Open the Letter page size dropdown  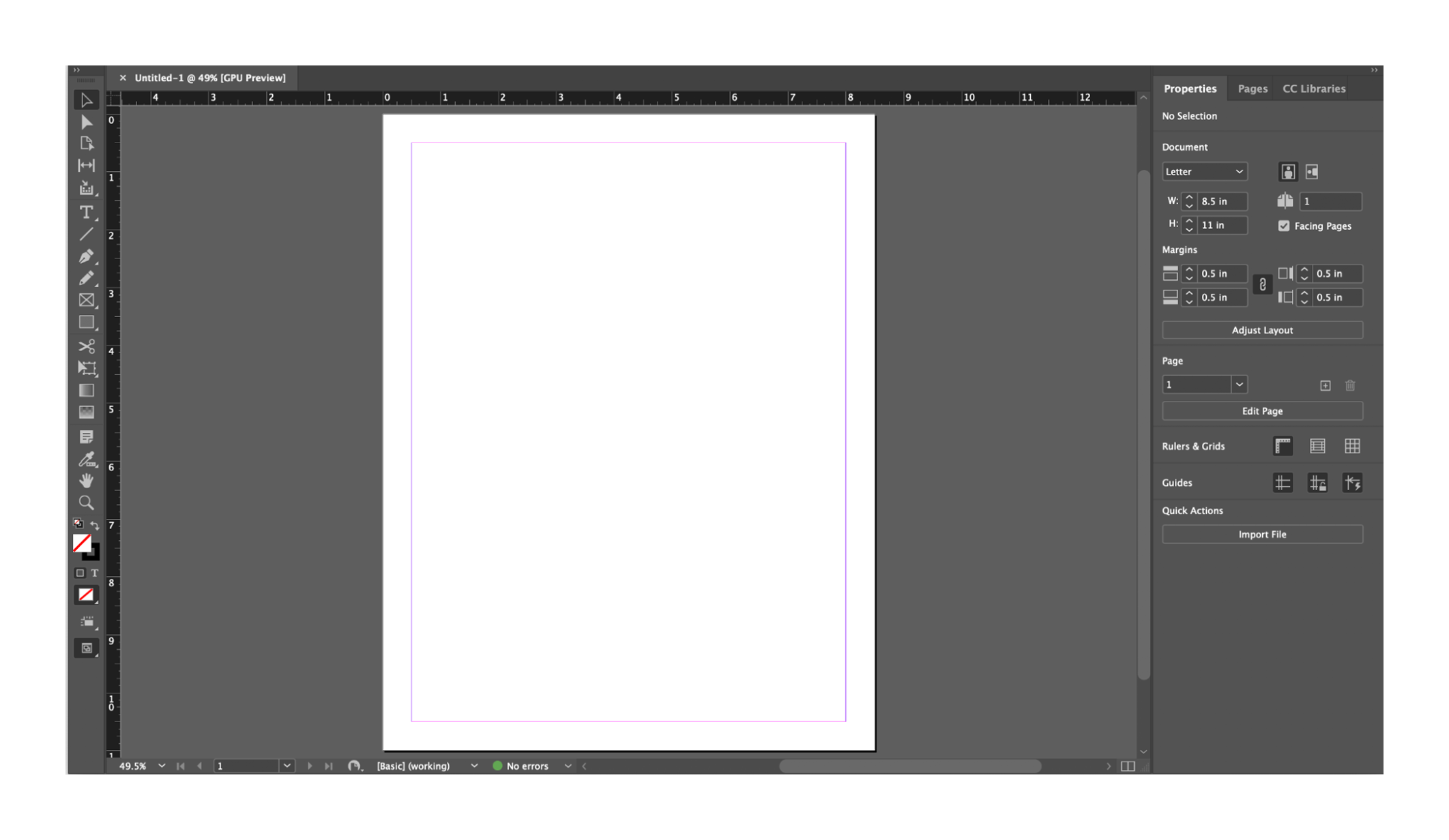point(1205,172)
